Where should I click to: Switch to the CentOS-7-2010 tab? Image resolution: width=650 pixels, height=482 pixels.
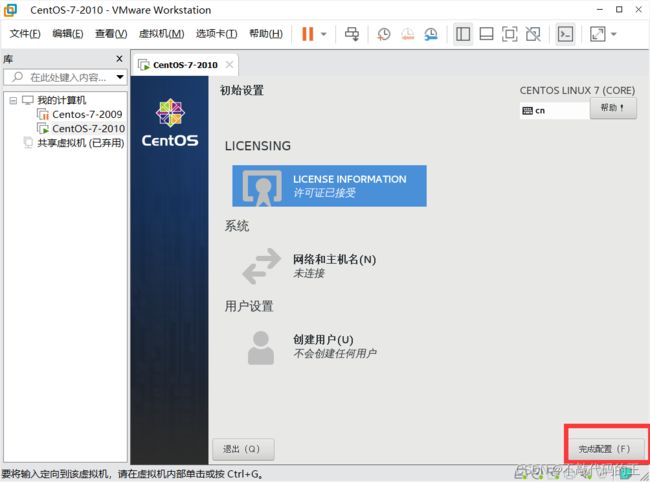(x=185, y=65)
